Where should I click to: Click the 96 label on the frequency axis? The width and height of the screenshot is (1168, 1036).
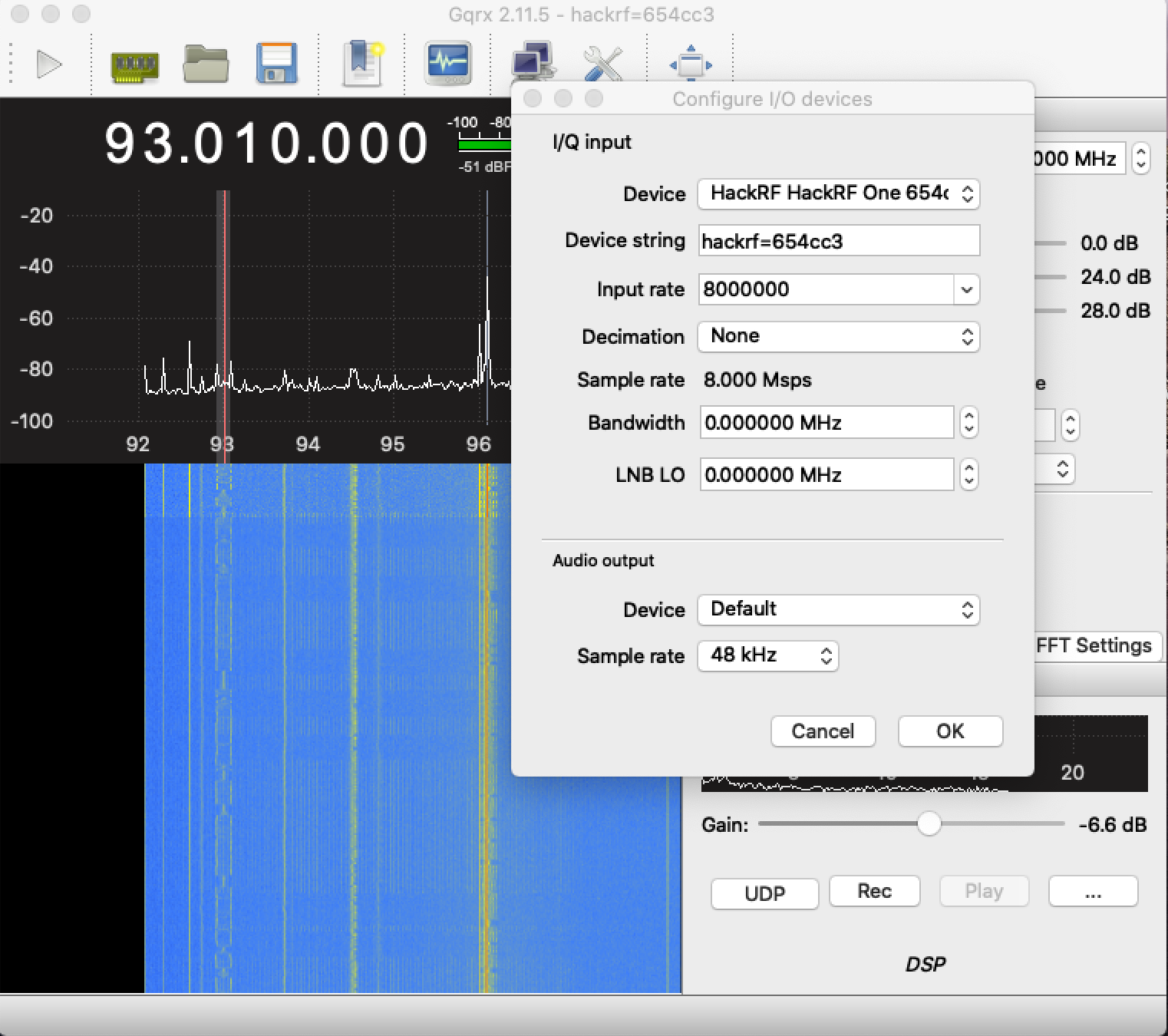478,444
